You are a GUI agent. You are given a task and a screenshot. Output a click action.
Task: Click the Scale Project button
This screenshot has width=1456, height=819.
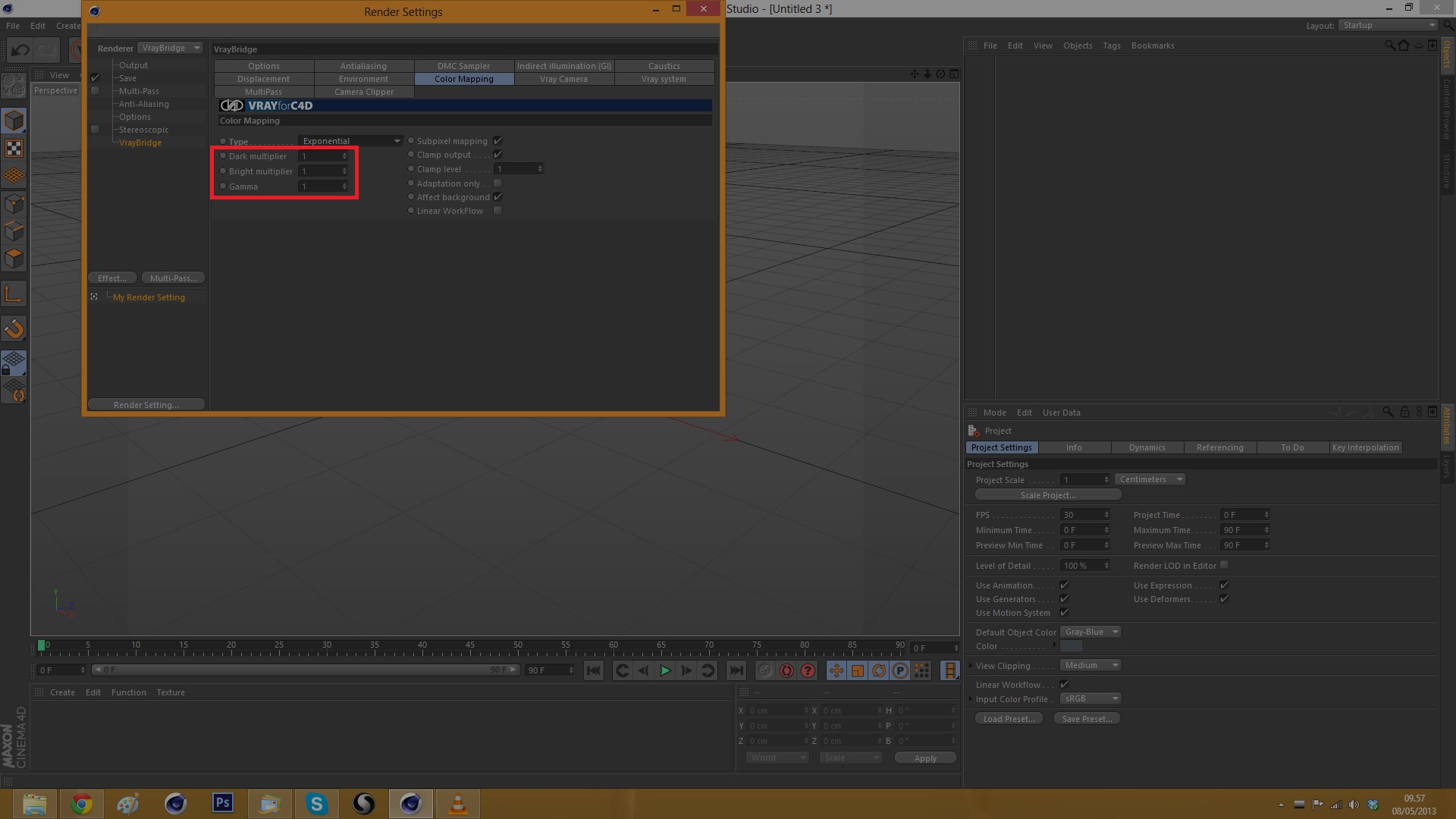pos(1047,495)
